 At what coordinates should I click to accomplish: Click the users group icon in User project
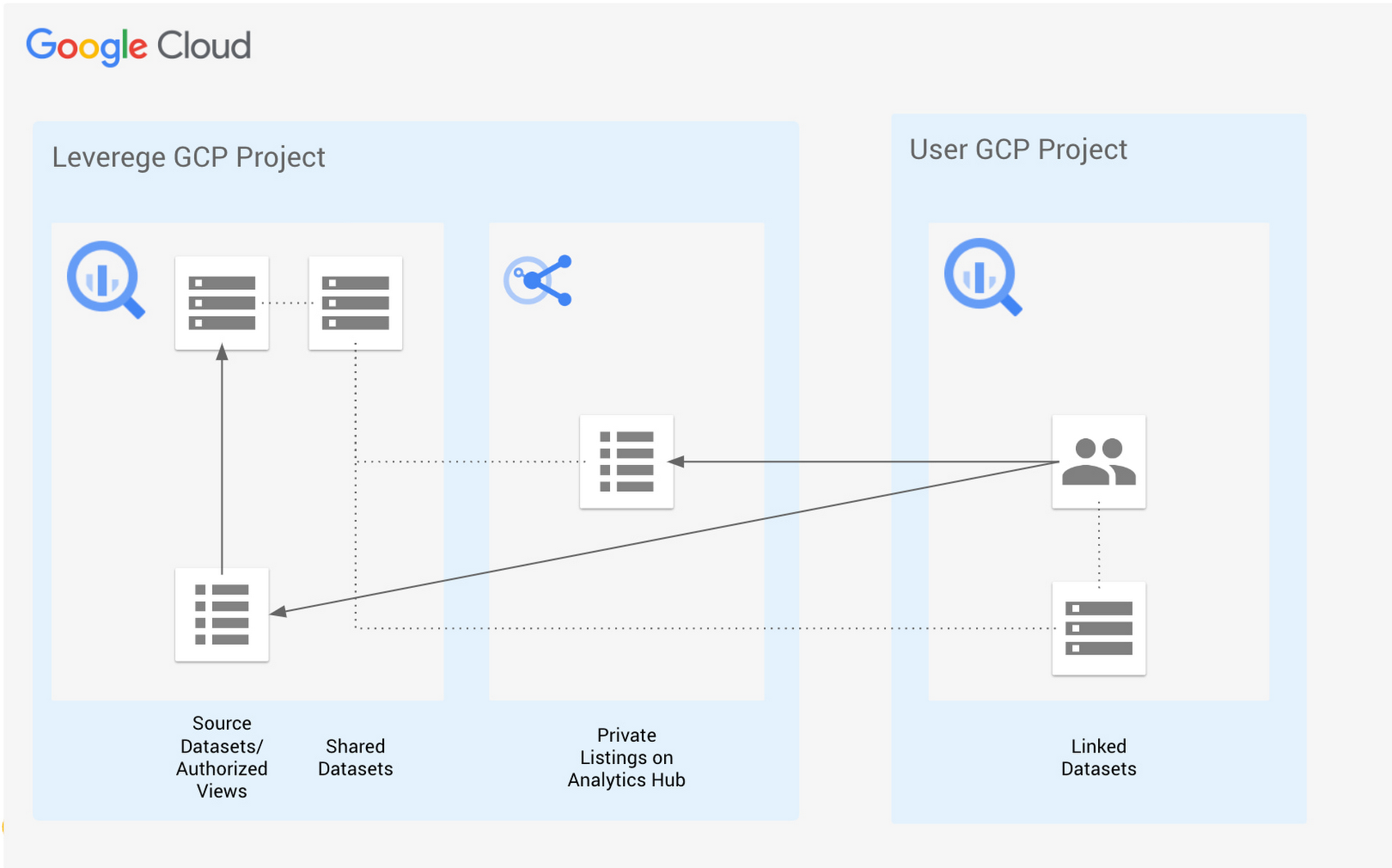[1099, 462]
